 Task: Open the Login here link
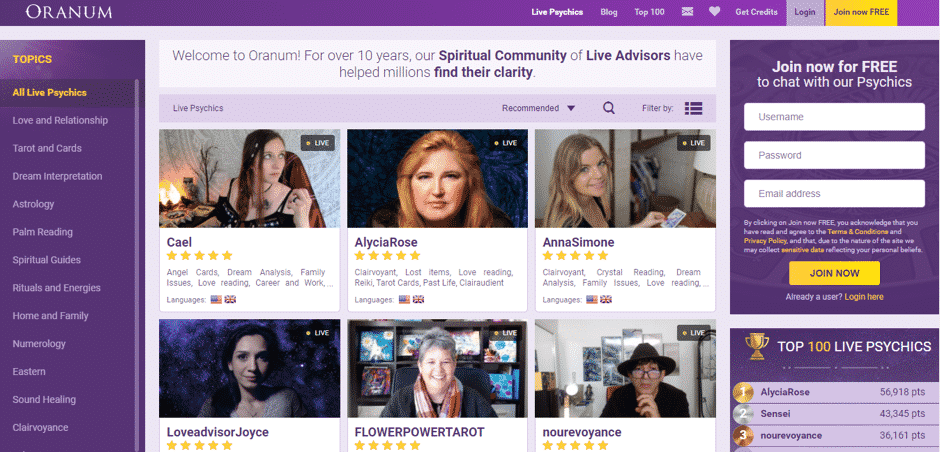pos(864,297)
